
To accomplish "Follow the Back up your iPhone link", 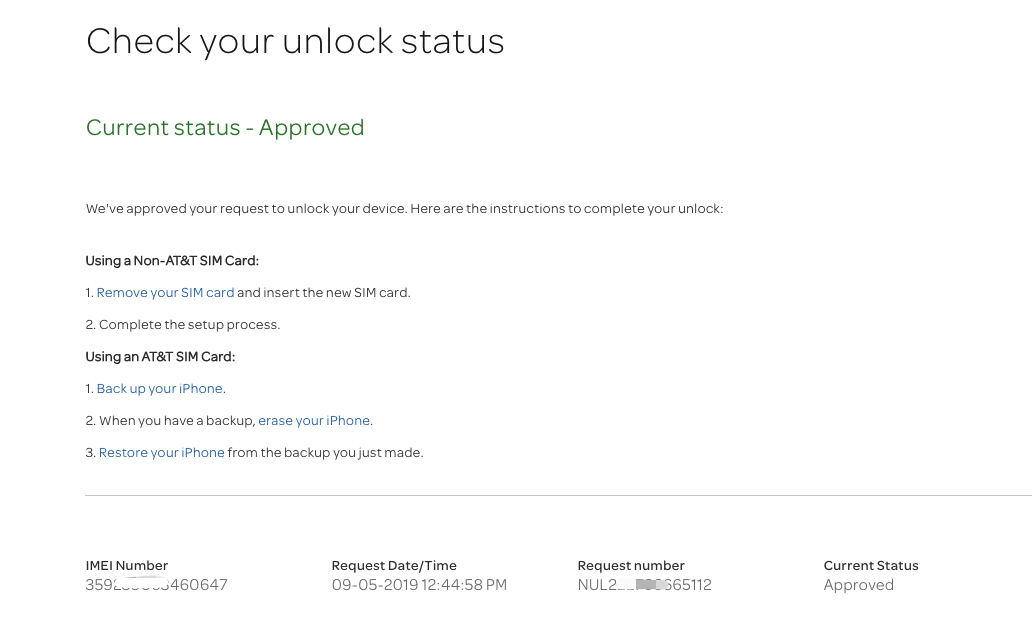I will (x=159, y=389).
